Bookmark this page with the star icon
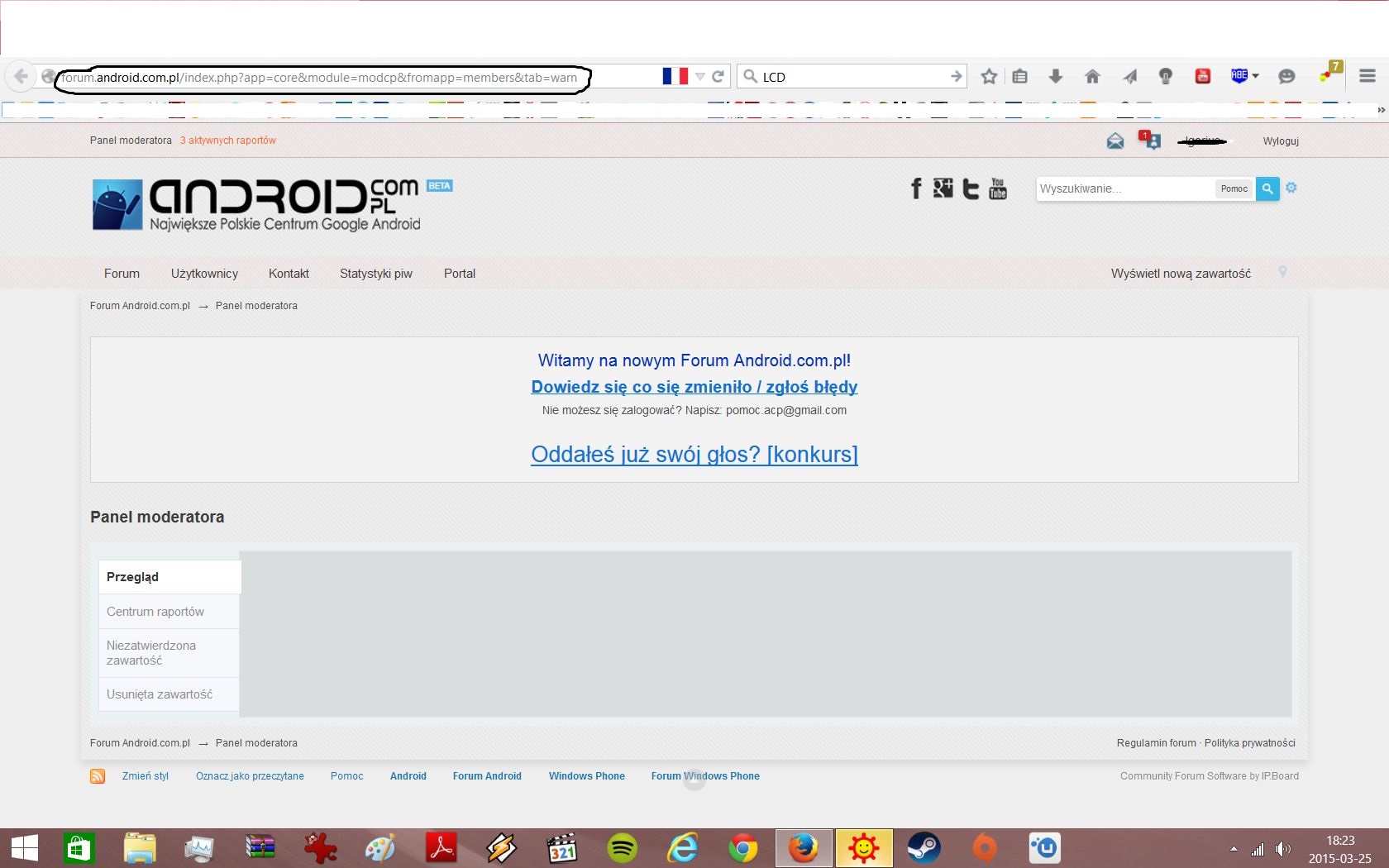This screenshot has width=1389, height=868. point(989,77)
